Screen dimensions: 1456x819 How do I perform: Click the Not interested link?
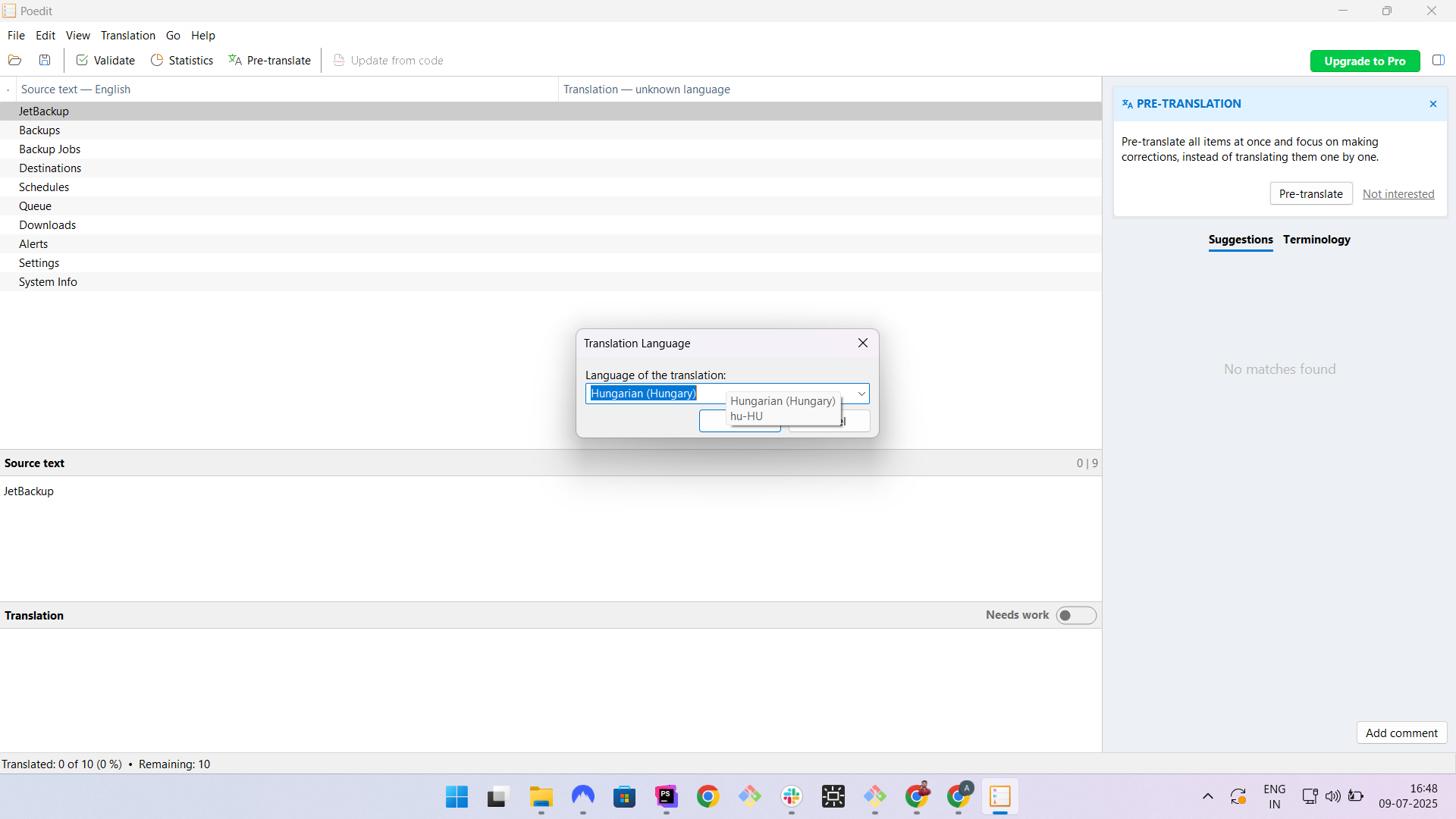(x=1398, y=194)
